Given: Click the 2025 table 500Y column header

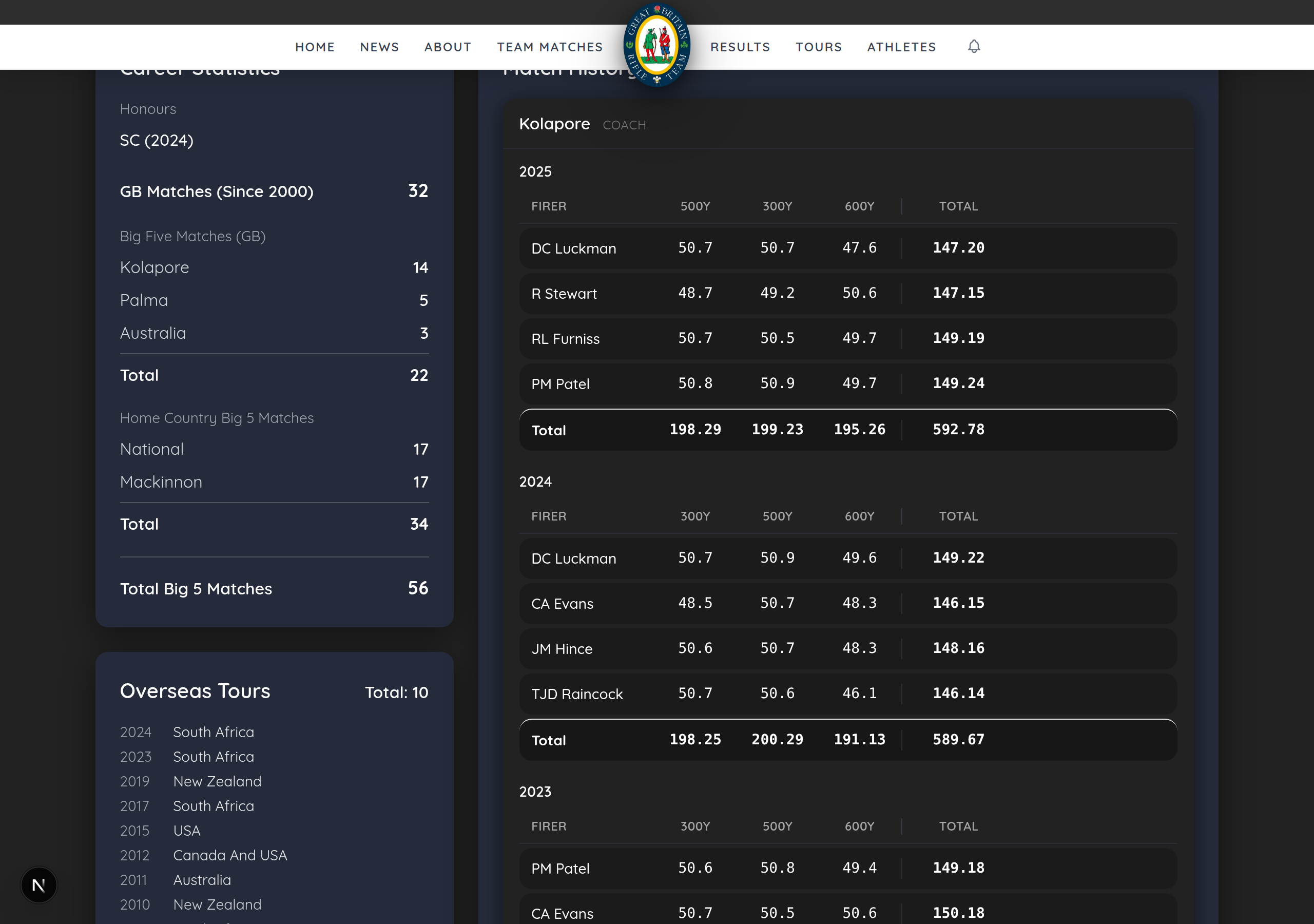Looking at the screenshot, I should pyautogui.click(x=695, y=207).
